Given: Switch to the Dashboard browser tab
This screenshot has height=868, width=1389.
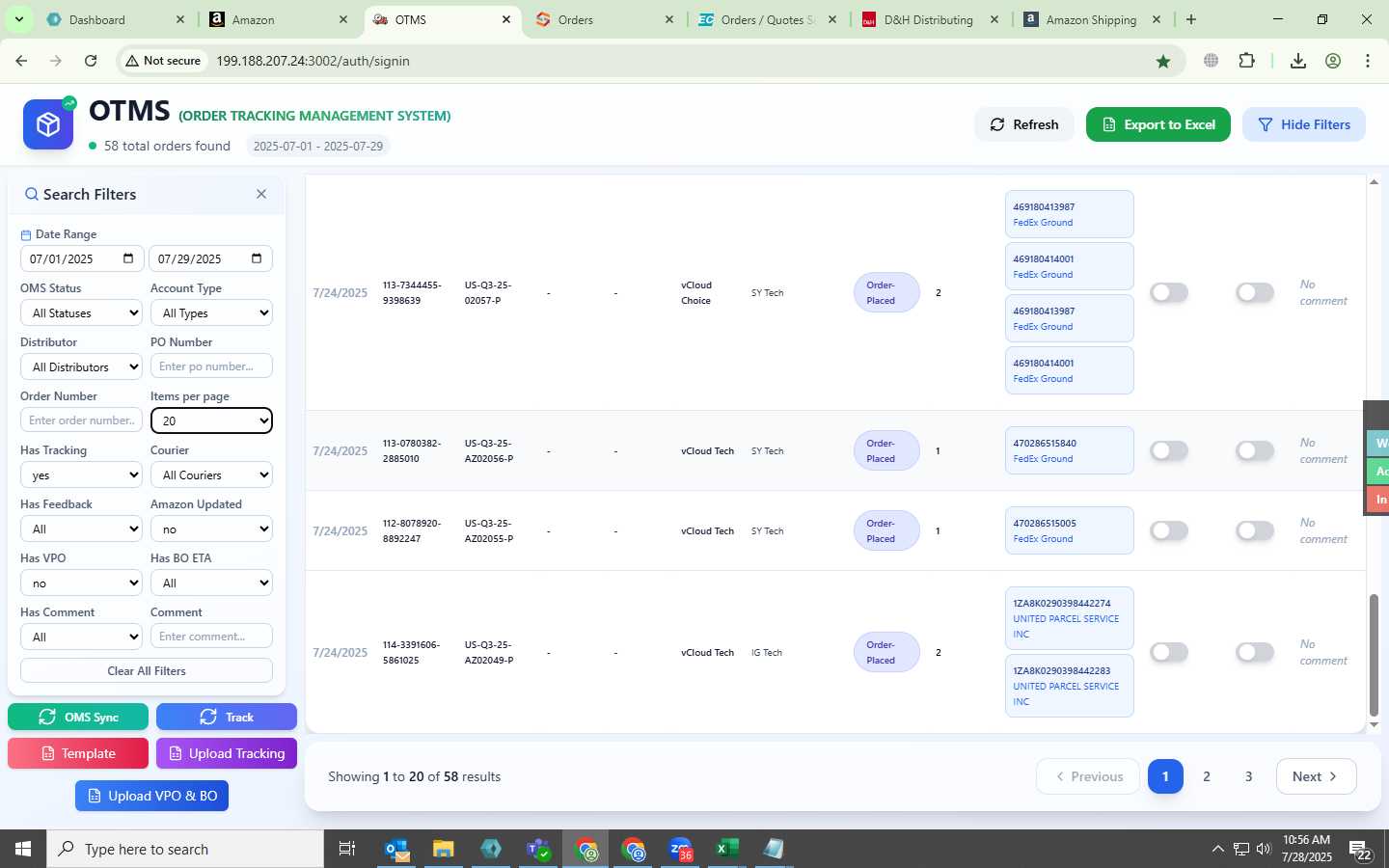Looking at the screenshot, I should pos(114,19).
